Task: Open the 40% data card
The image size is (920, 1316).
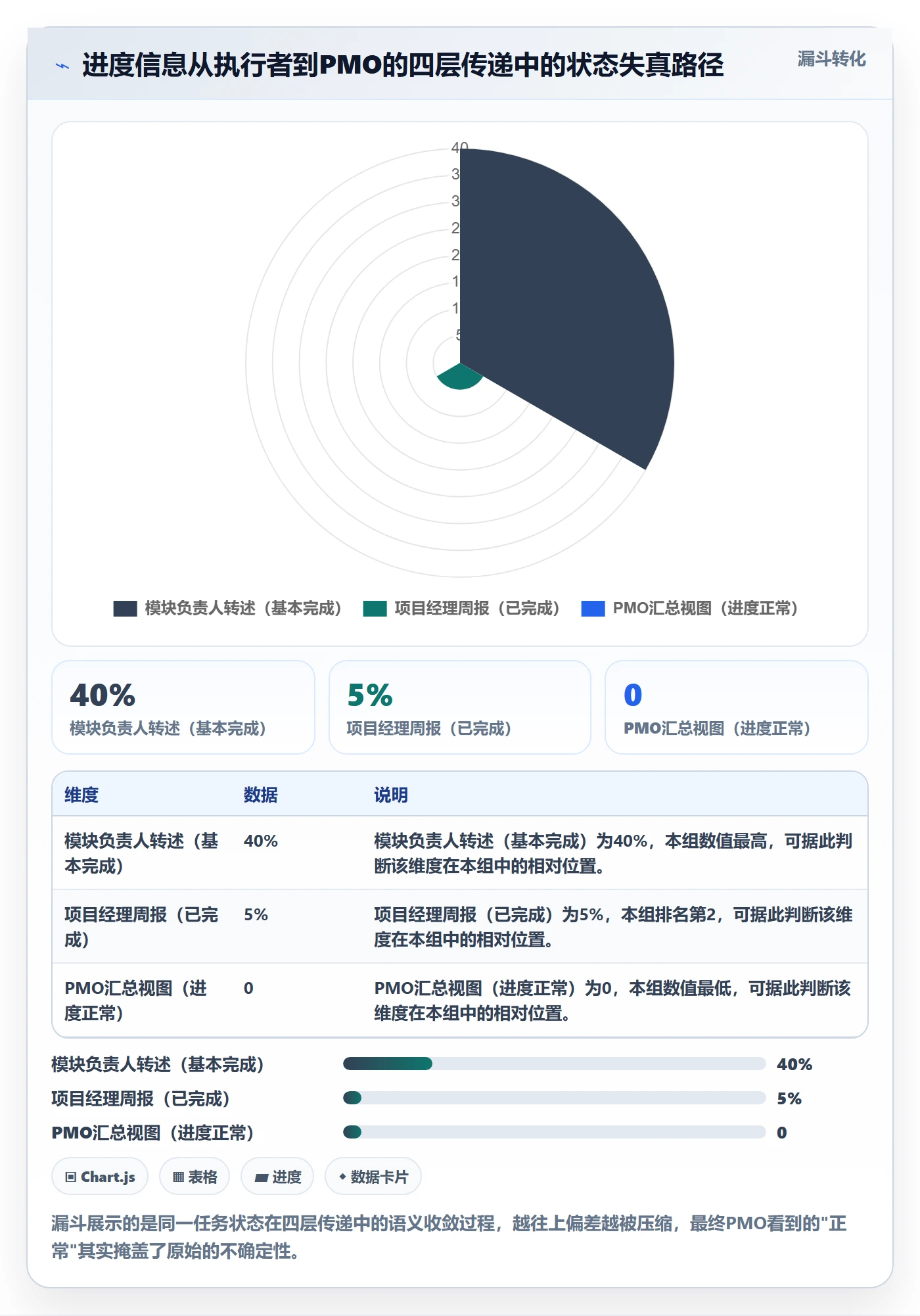Action: pyautogui.click(x=183, y=707)
